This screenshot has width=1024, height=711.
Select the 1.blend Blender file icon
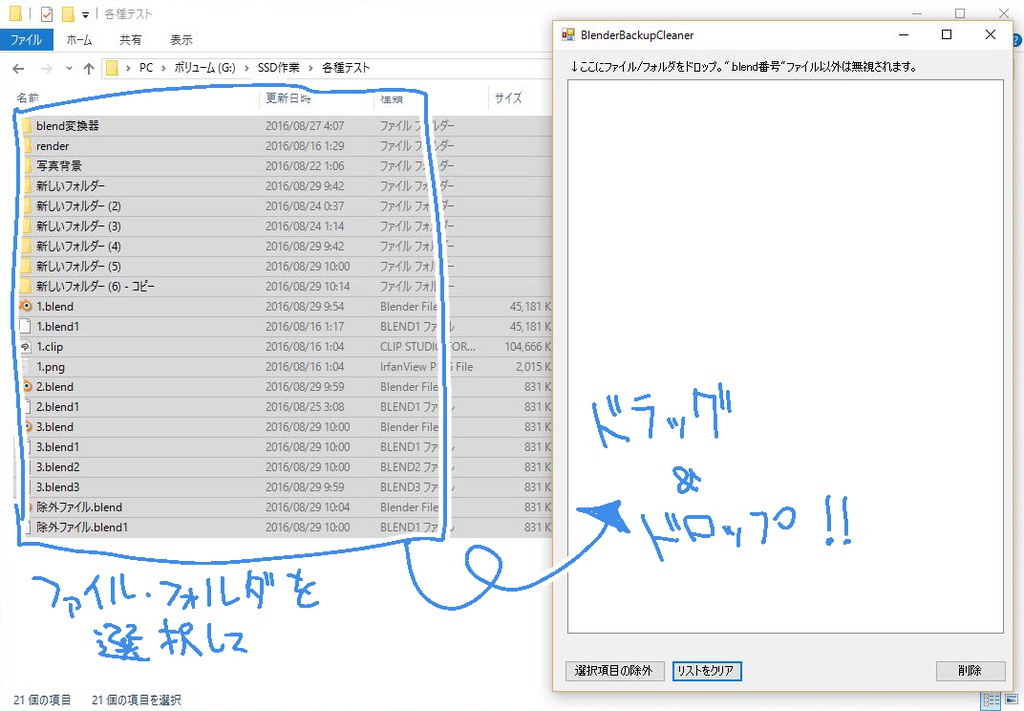click(26, 306)
